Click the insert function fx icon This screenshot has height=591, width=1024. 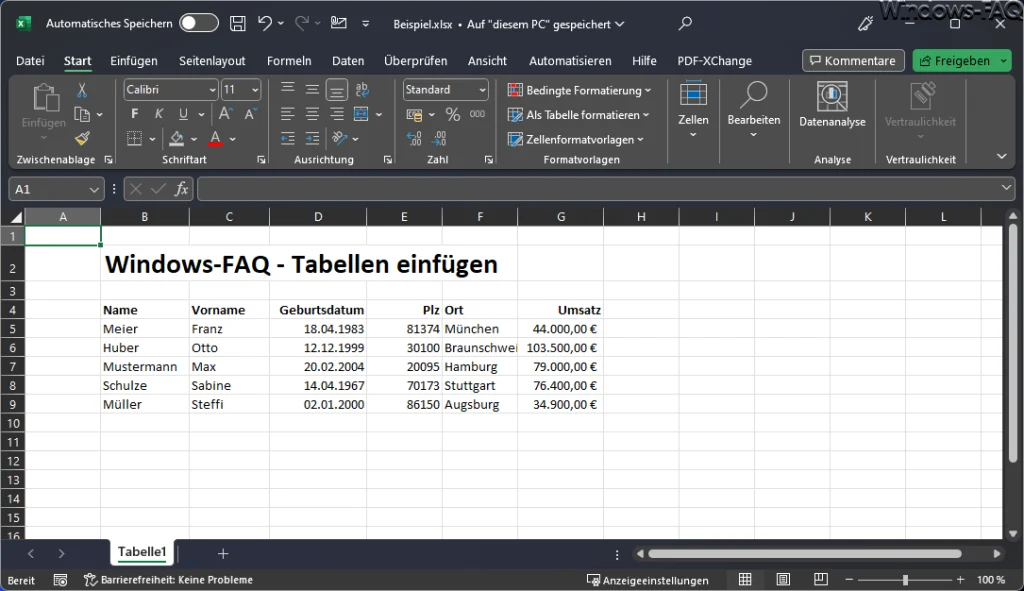click(x=182, y=189)
